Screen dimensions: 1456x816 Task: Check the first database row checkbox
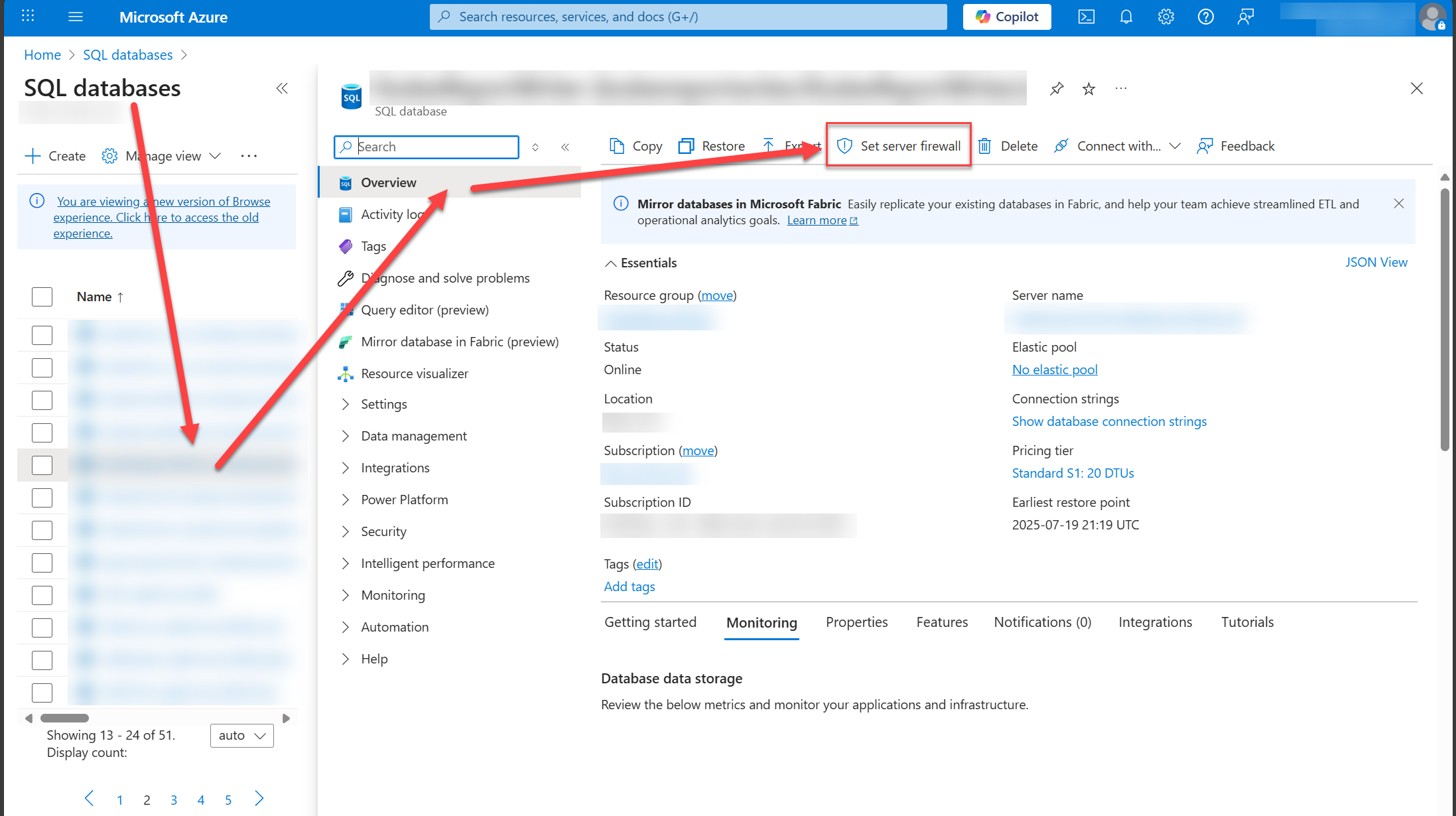(42, 335)
